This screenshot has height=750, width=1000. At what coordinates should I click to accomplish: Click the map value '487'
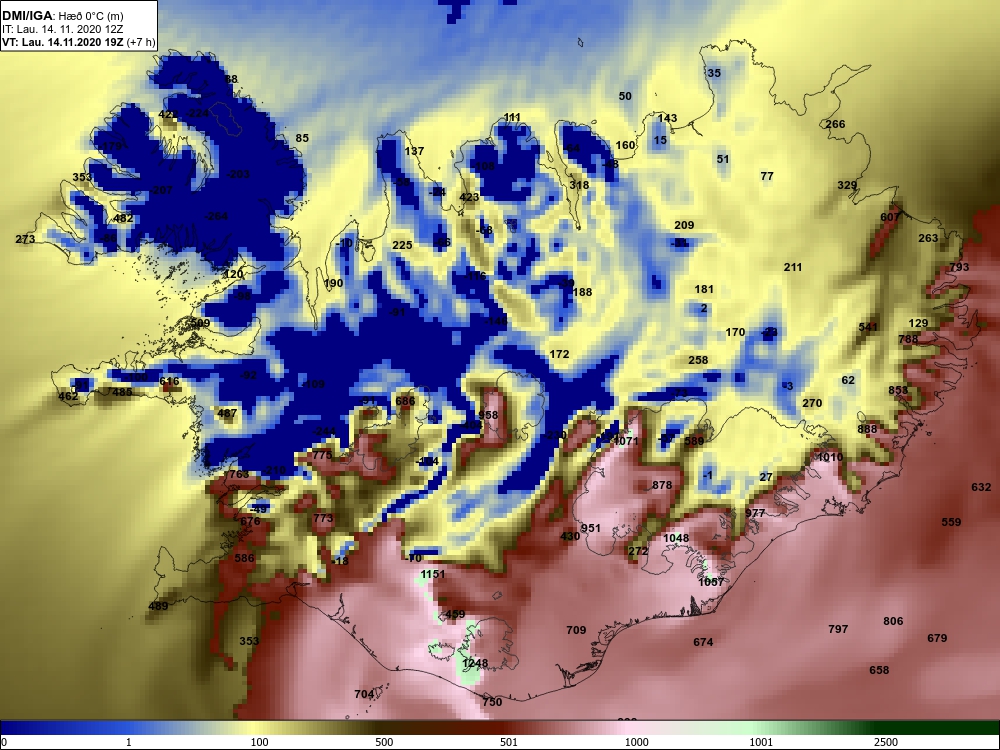(227, 413)
